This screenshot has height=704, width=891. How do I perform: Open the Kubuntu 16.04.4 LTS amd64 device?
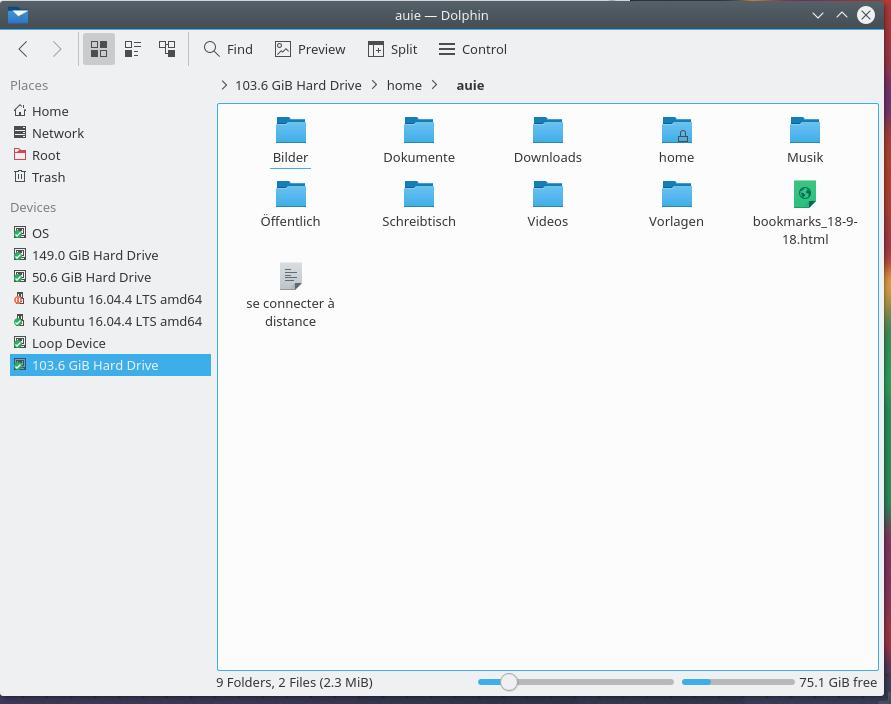tap(116, 299)
